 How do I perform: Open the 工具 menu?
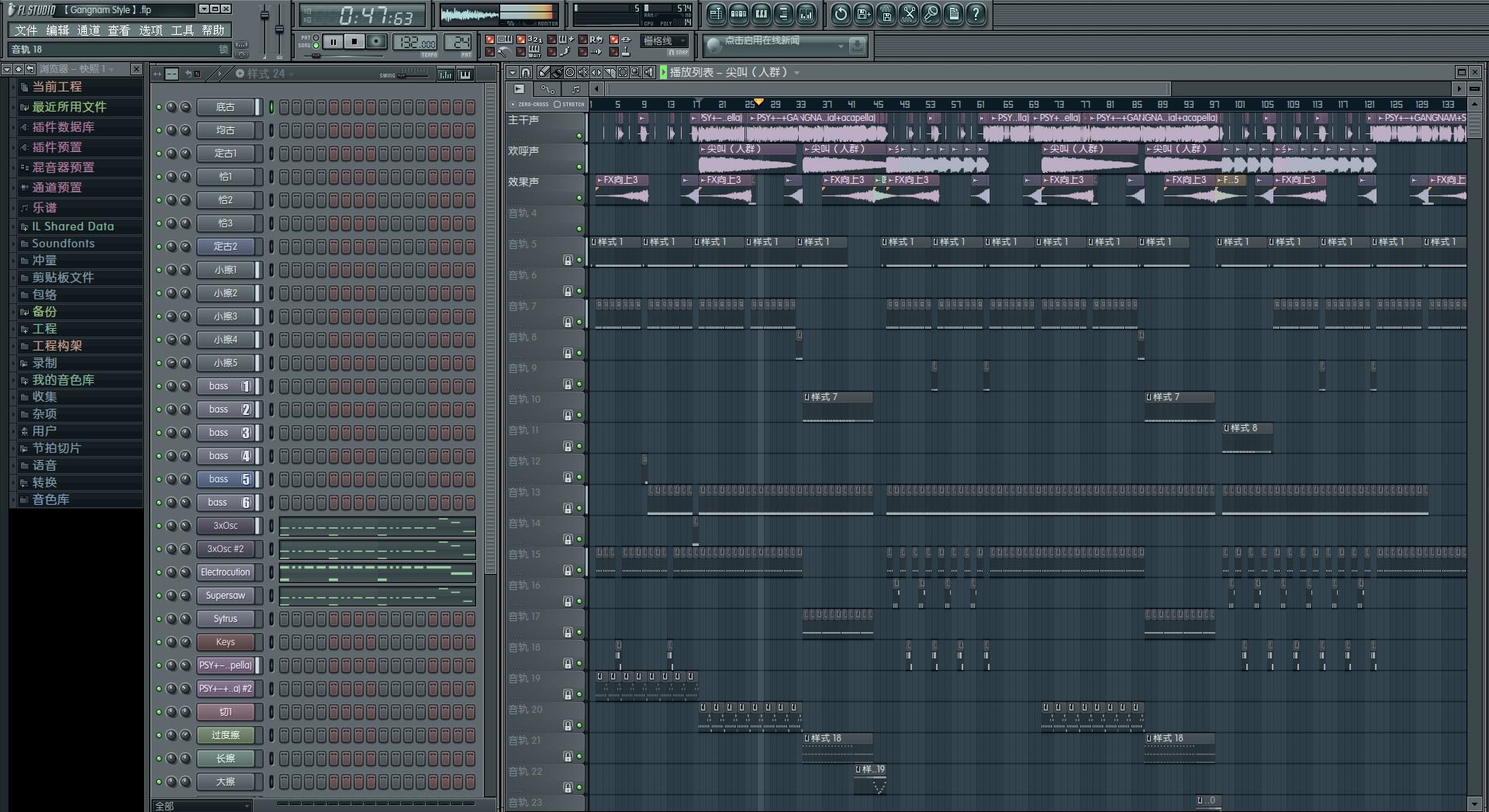click(182, 30)
